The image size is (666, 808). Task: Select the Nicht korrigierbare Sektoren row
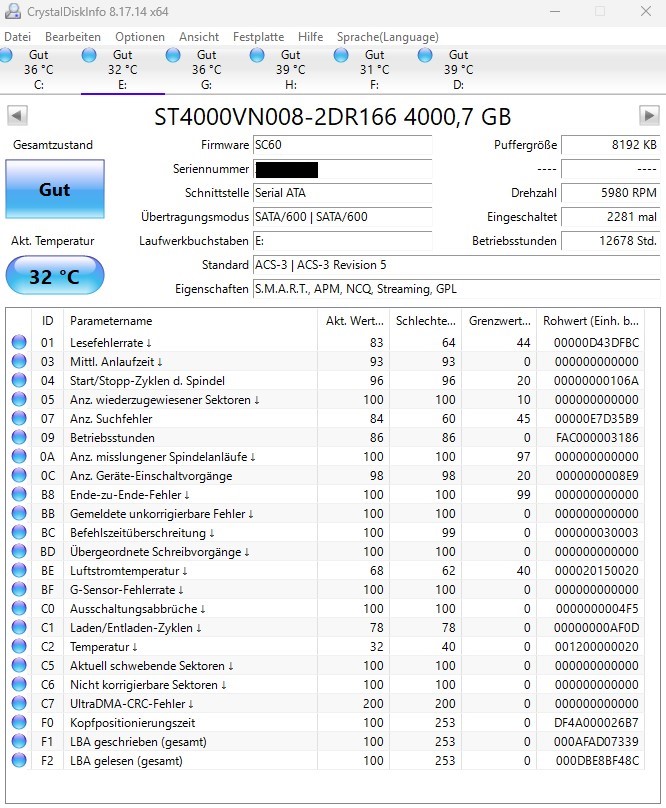click(327, 684)
